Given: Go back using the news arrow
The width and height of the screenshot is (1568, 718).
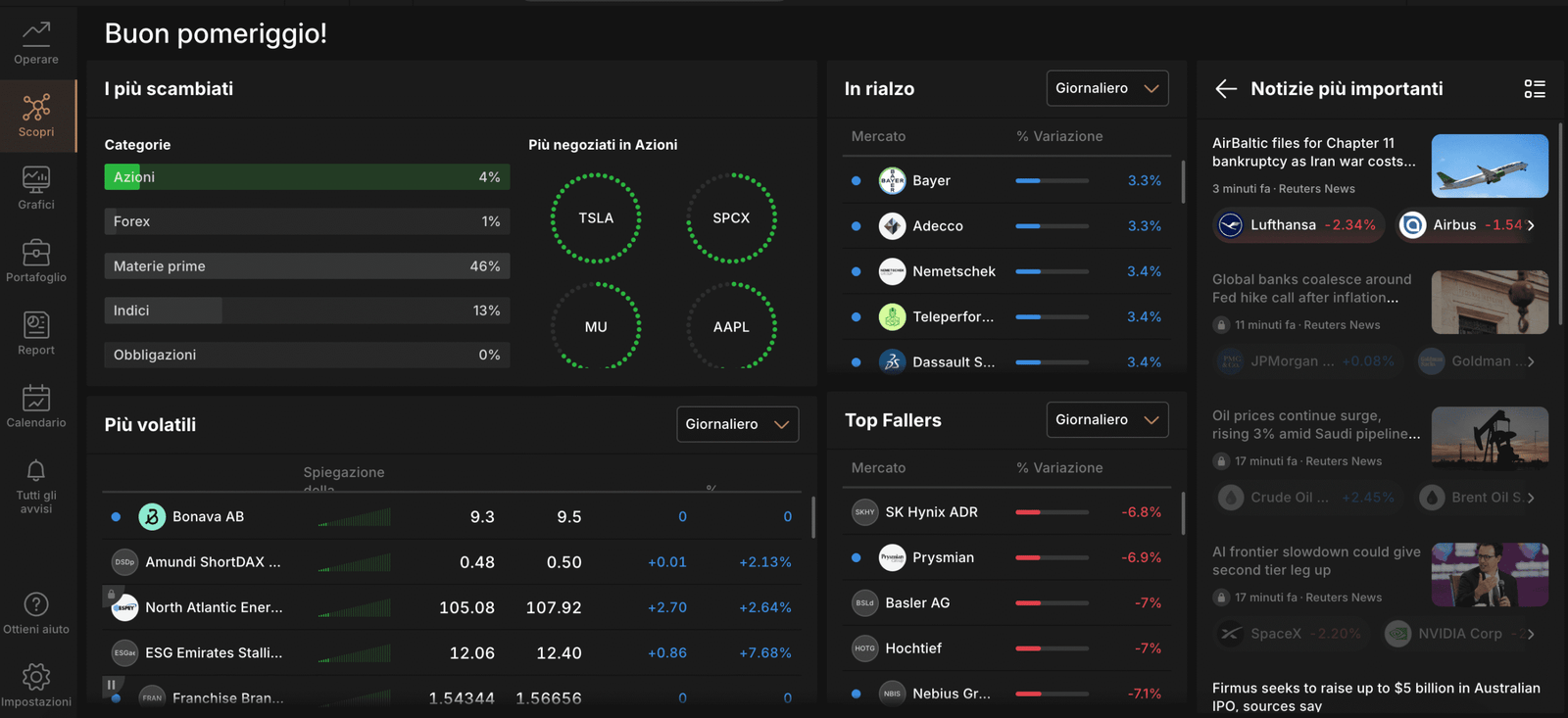Looking at the screenshot, I should tap(1226, 89).
